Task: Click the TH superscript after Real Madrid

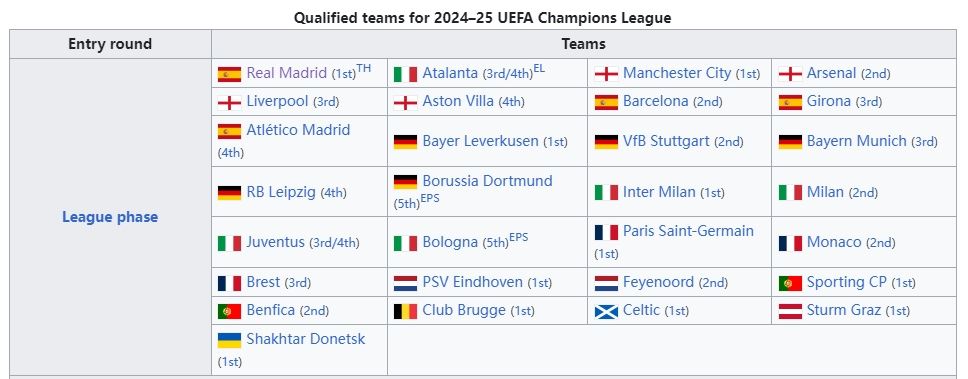Action: coord(364,68)
